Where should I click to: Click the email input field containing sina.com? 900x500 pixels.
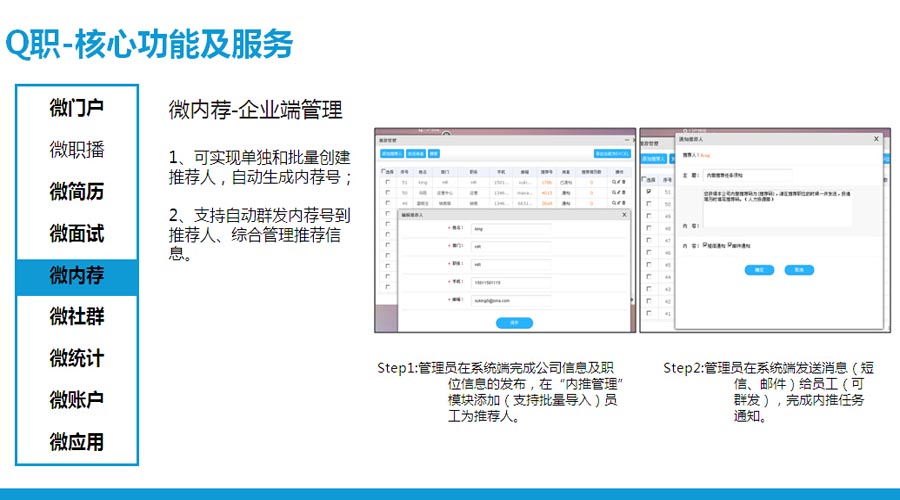511,300
